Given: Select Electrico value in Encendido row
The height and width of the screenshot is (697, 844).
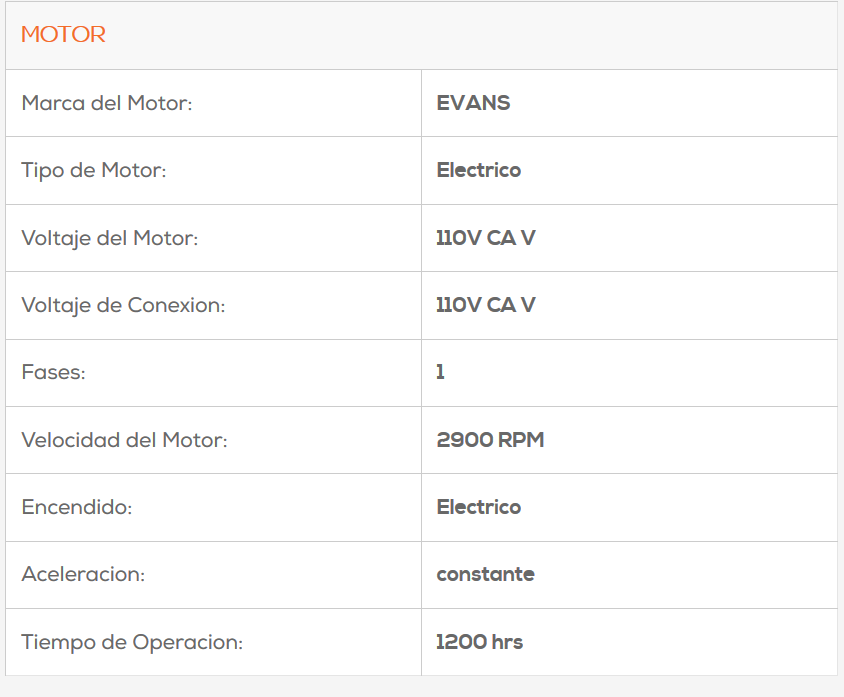Looking at the screenshot, I should 478,508.
